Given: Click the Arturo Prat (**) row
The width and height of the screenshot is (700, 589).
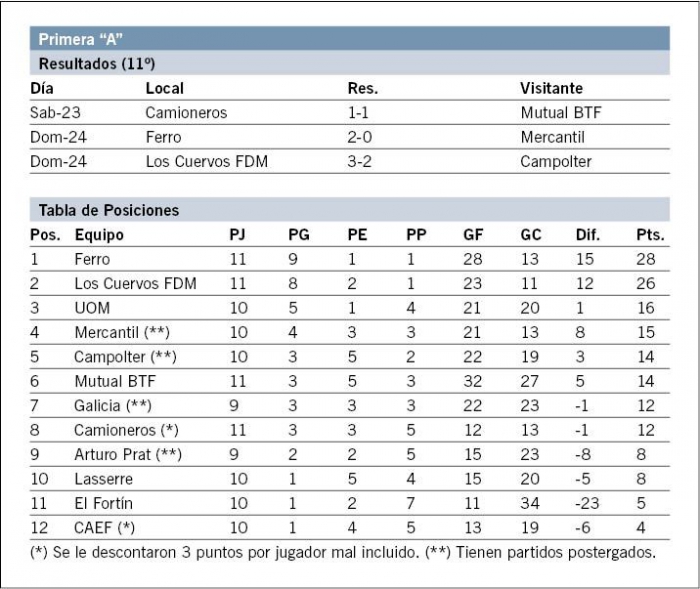Looking at the screenshot, I should (350, 455).
